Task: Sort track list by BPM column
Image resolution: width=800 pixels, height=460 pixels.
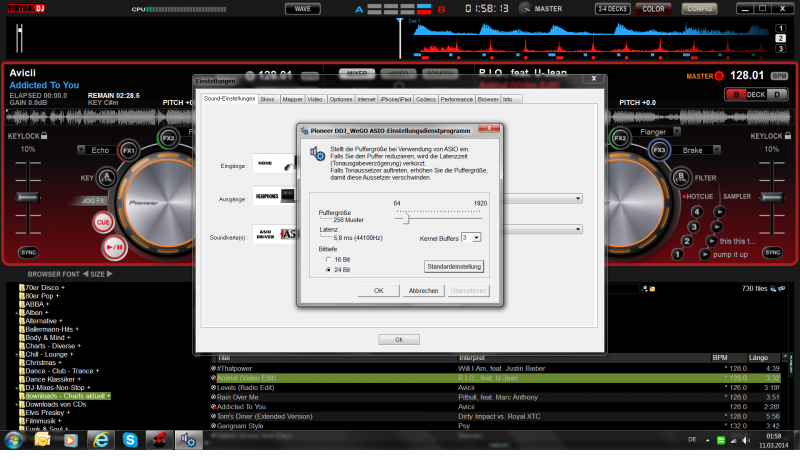Action: 720,357
